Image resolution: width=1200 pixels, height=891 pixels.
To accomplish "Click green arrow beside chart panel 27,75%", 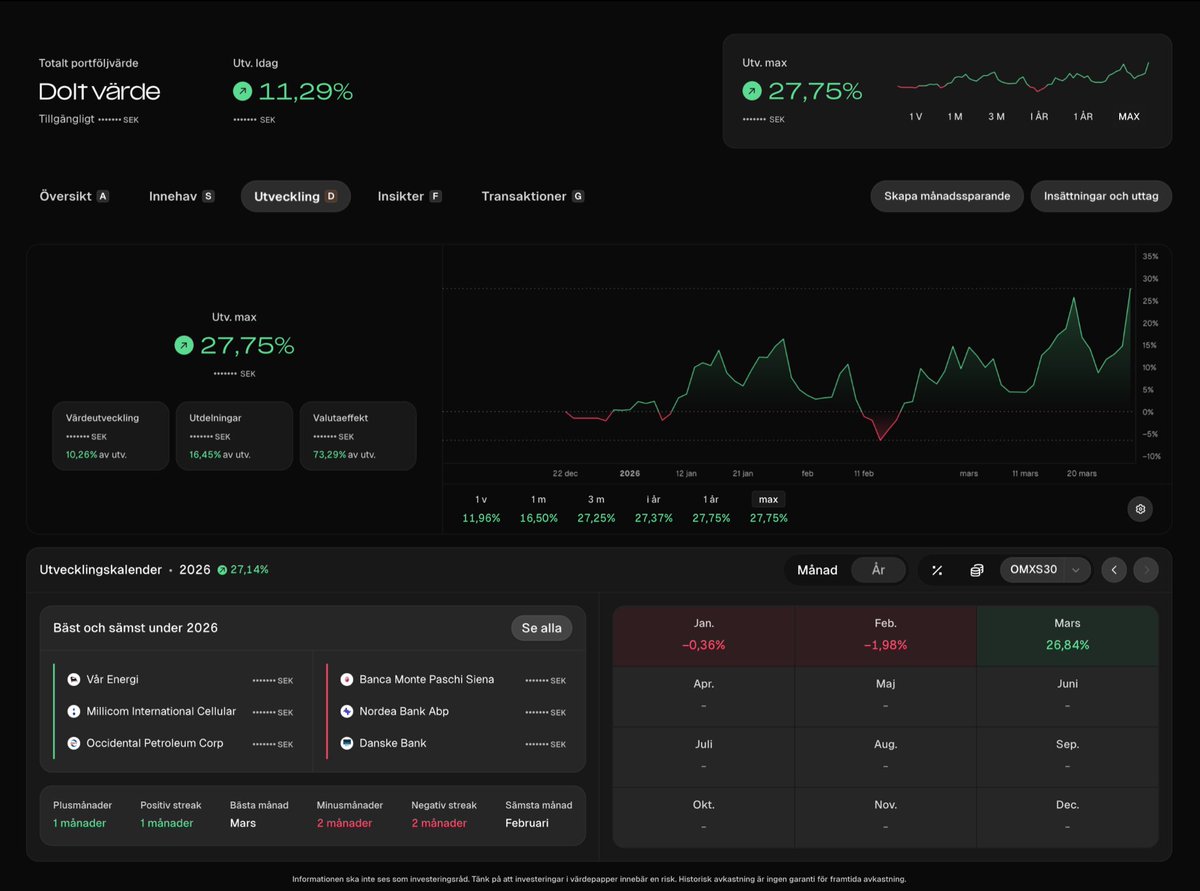I will pyautogui.click(x=183, y=345).
